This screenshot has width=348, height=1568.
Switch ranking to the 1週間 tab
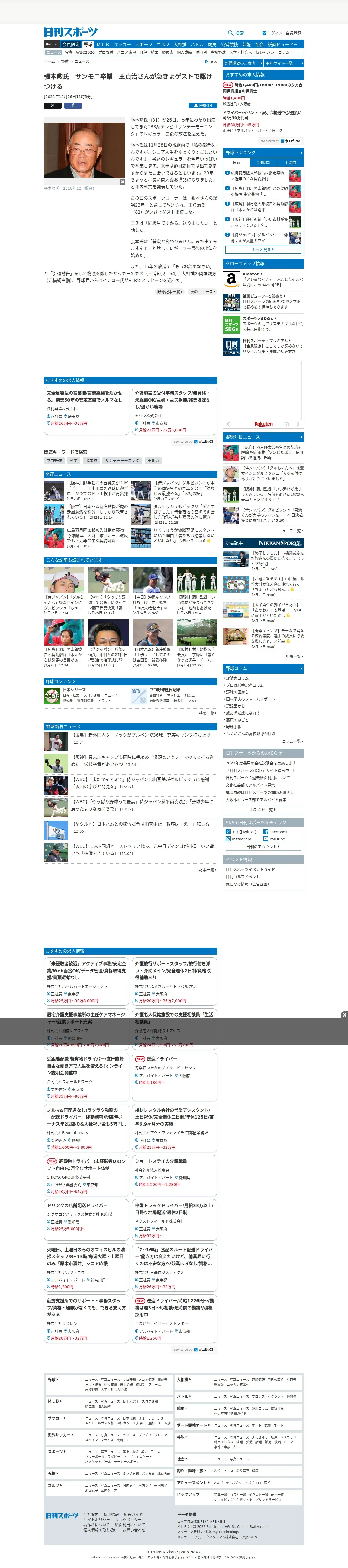click(x=290, y=163)
